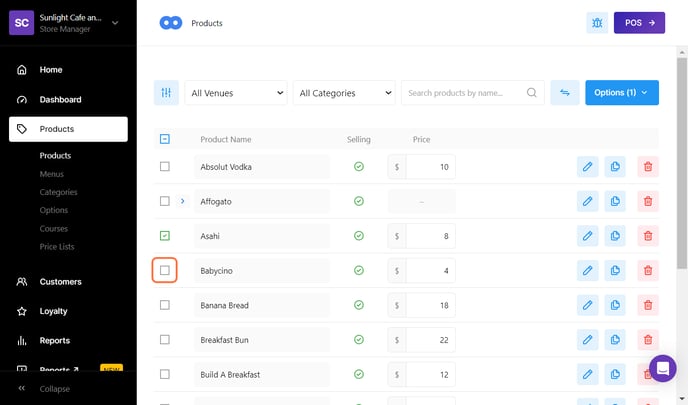Delete the Banana Bread product
The height and width of the screenshot is (405, 688).
648,305
